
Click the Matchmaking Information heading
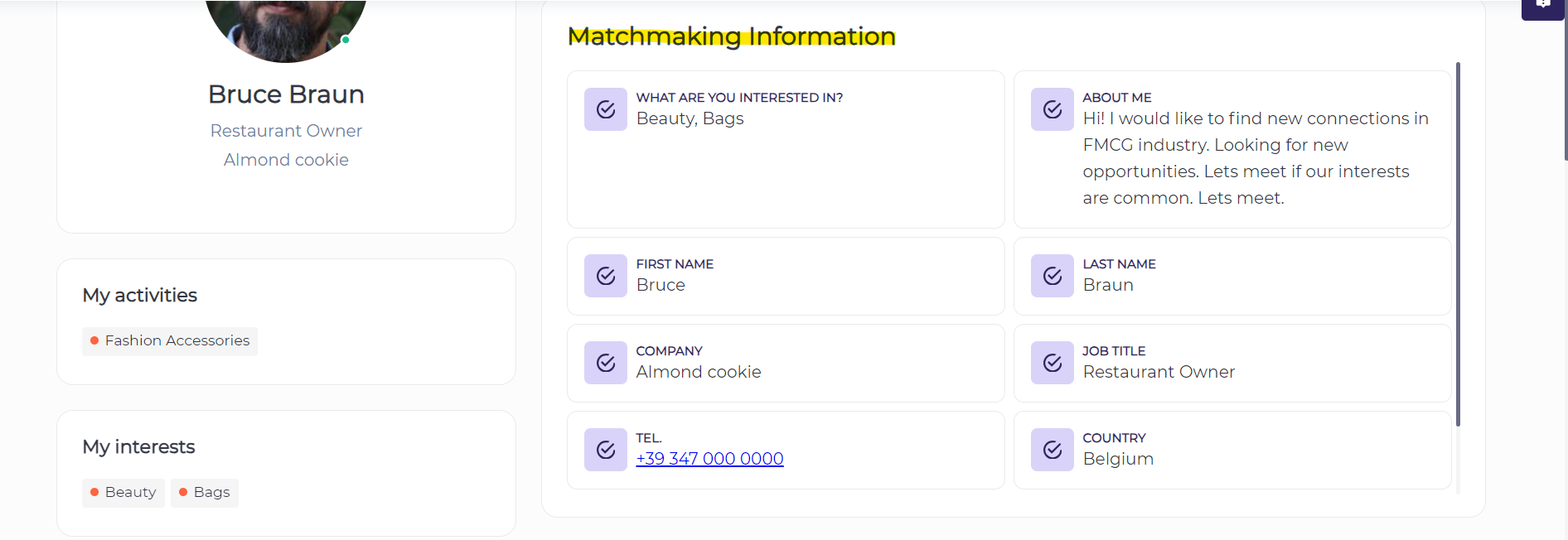(x=732, y=36)
